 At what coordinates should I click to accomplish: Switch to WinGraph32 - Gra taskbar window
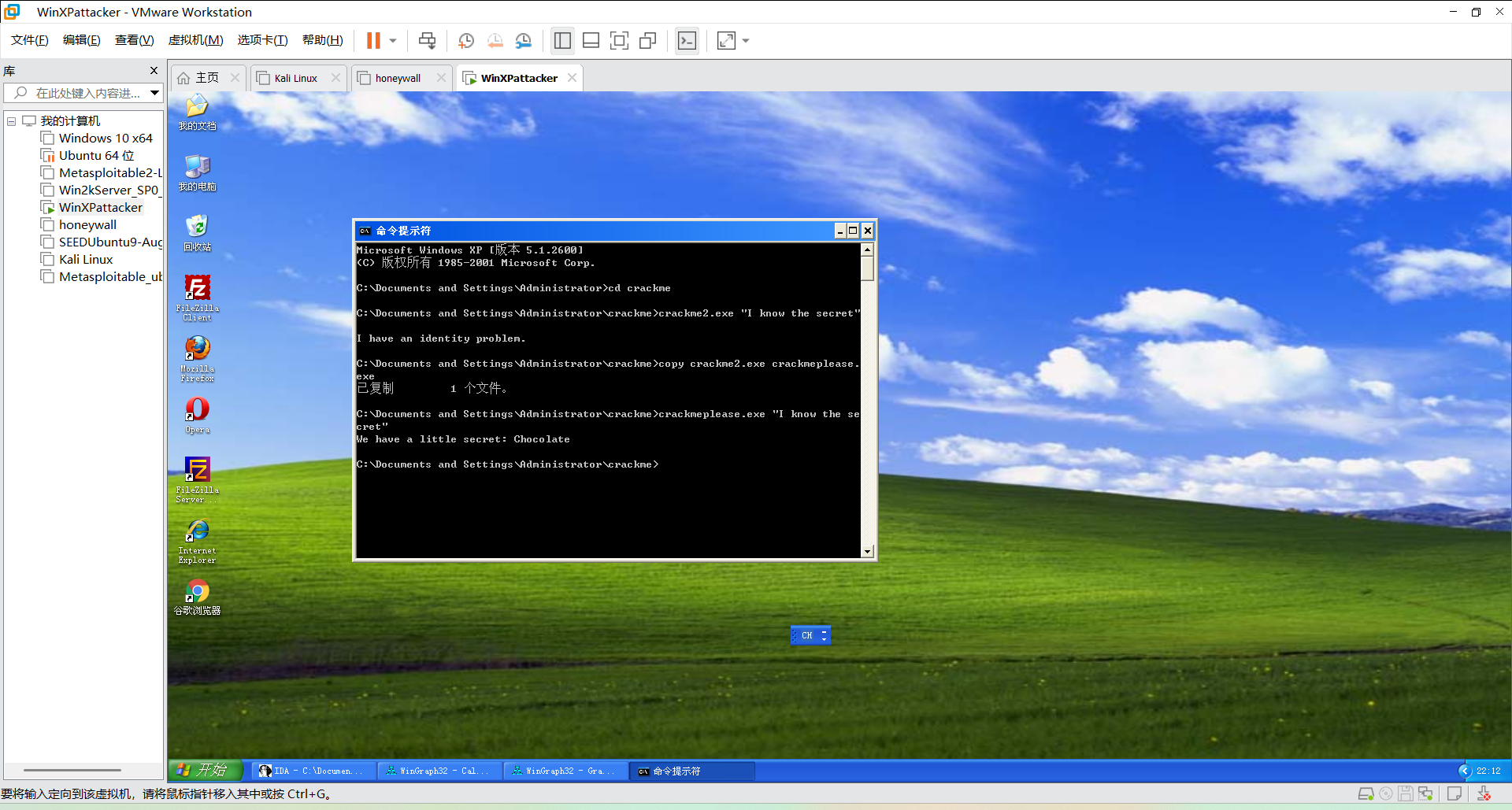click(565, 771)
